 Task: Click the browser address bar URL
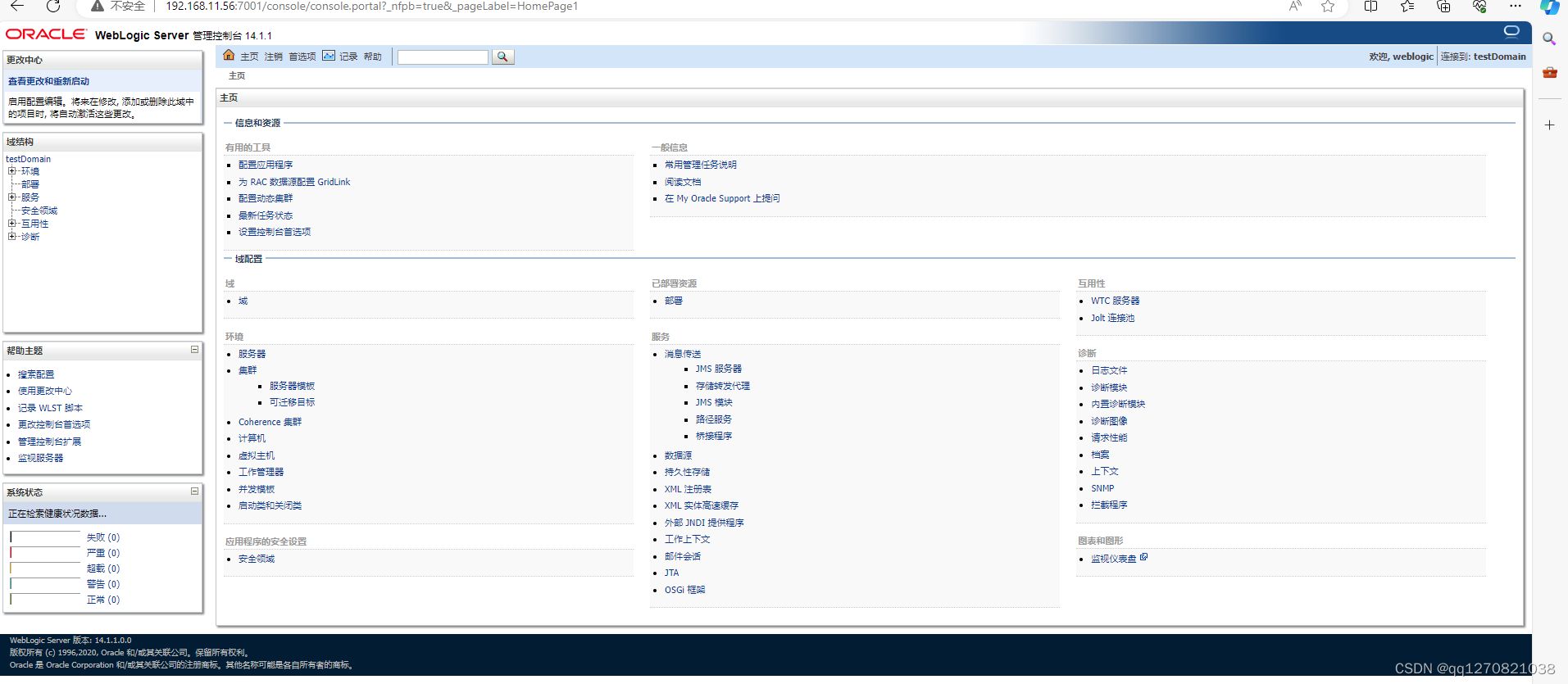tap(372, 7)
